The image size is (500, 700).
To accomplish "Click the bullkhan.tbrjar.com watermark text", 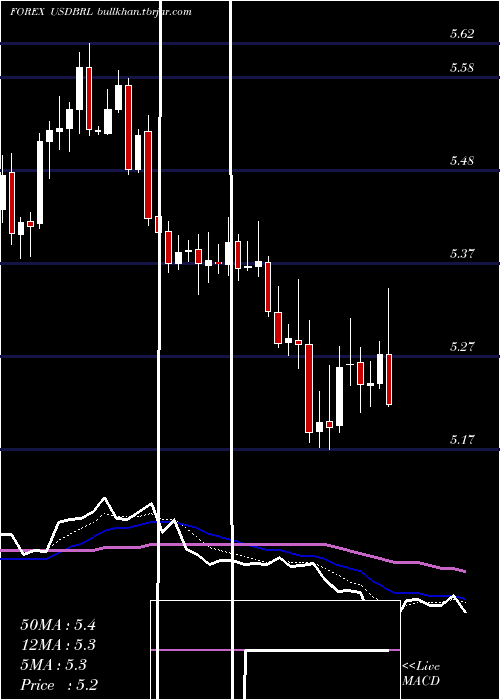I will click(x=144, y=12).
